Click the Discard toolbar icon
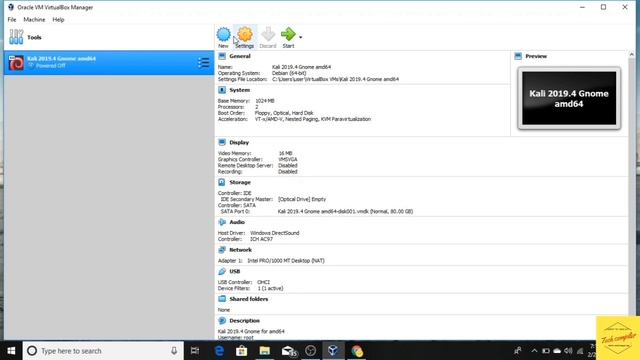Image resolution: width=640 pixels, height=360 pixels. [x=268, y=34]
